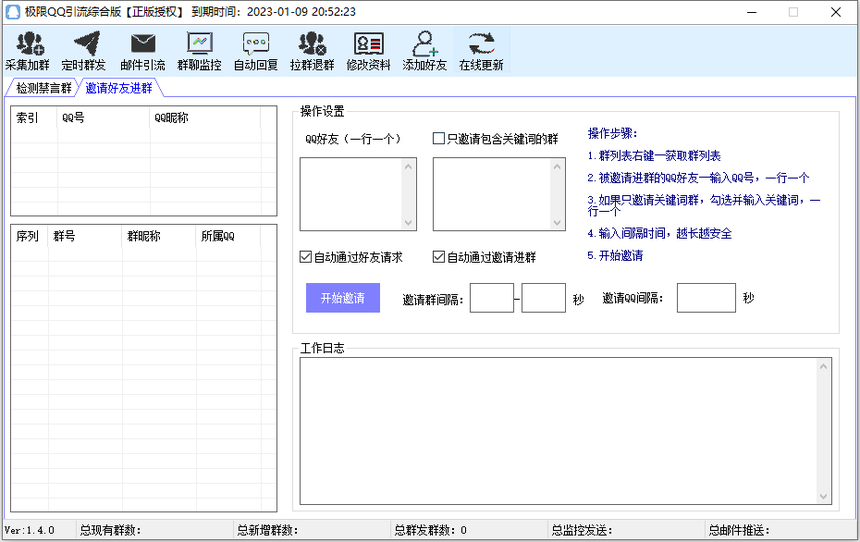Click first 邀请群间隔 seconds field
The image size is (860, 542).
click(492, 298)
